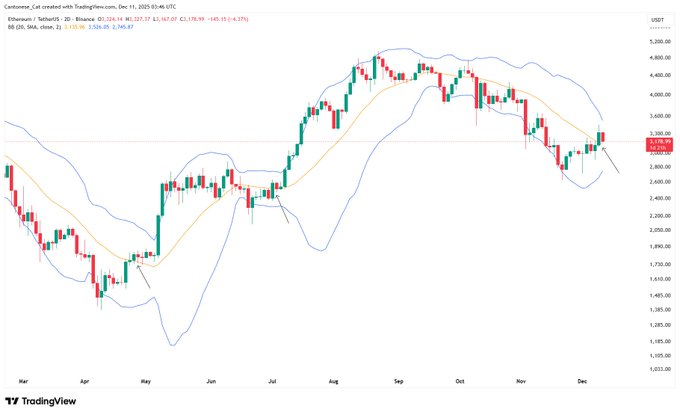Open the USDT currency selector
The height and width of the screenshot is (415, 680).
(657, 20)
